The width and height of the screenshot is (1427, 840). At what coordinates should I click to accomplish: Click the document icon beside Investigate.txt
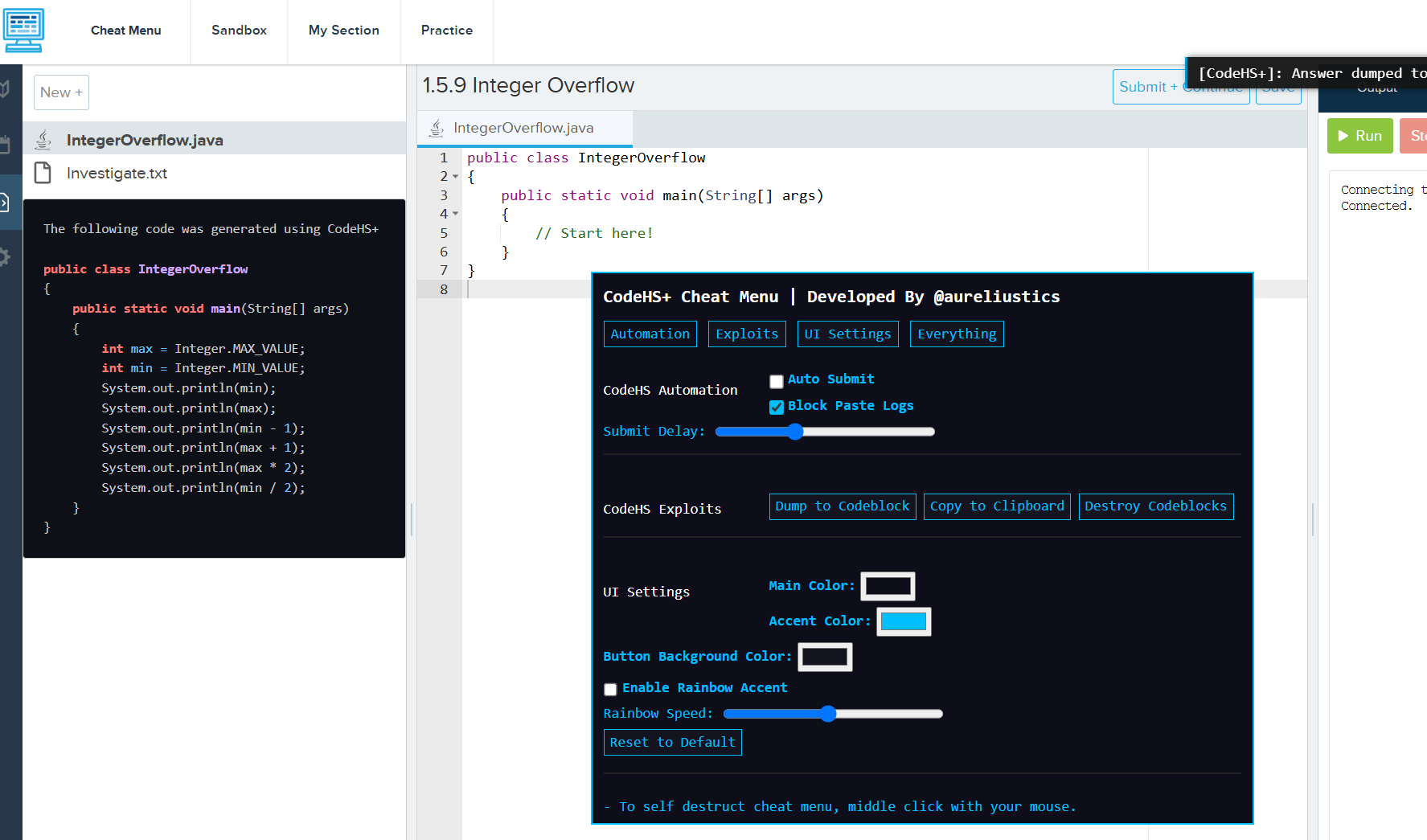pyautogui.click(x=43, y=173)
